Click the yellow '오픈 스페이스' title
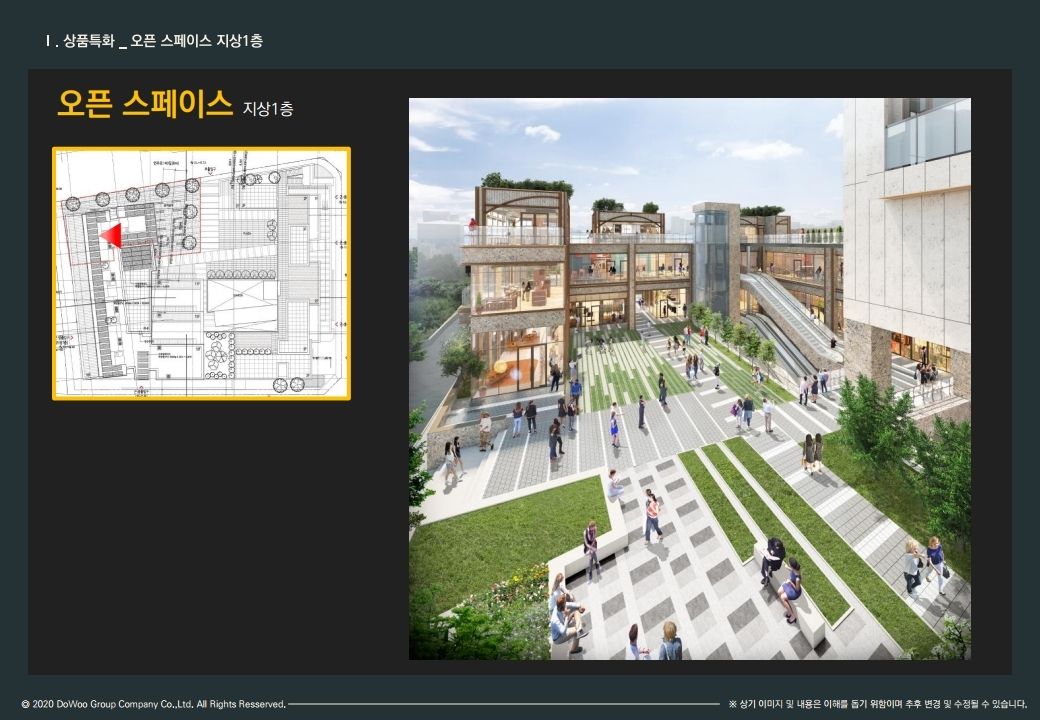This screenshot has width=1040, height=720. tap(145, 105)
